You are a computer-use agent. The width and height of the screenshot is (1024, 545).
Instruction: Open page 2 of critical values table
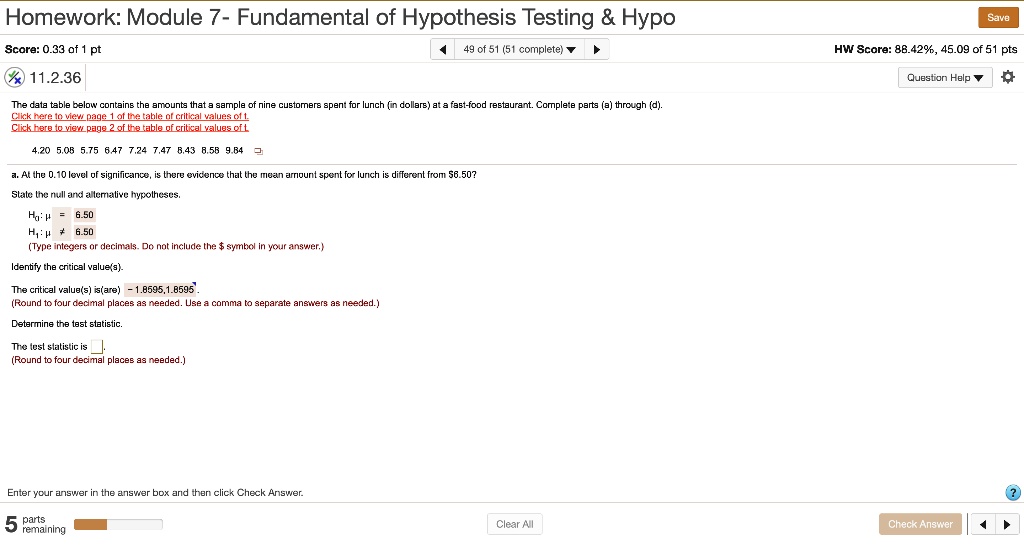pos(130,128)
